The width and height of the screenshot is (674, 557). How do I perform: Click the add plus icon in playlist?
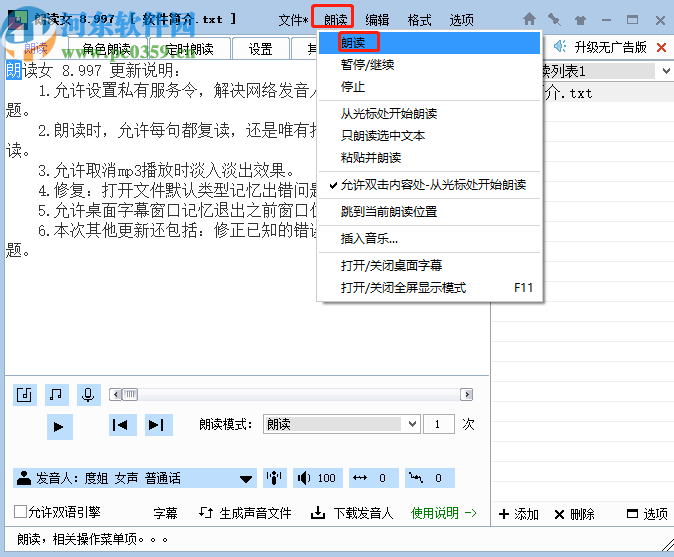point(504,514)
